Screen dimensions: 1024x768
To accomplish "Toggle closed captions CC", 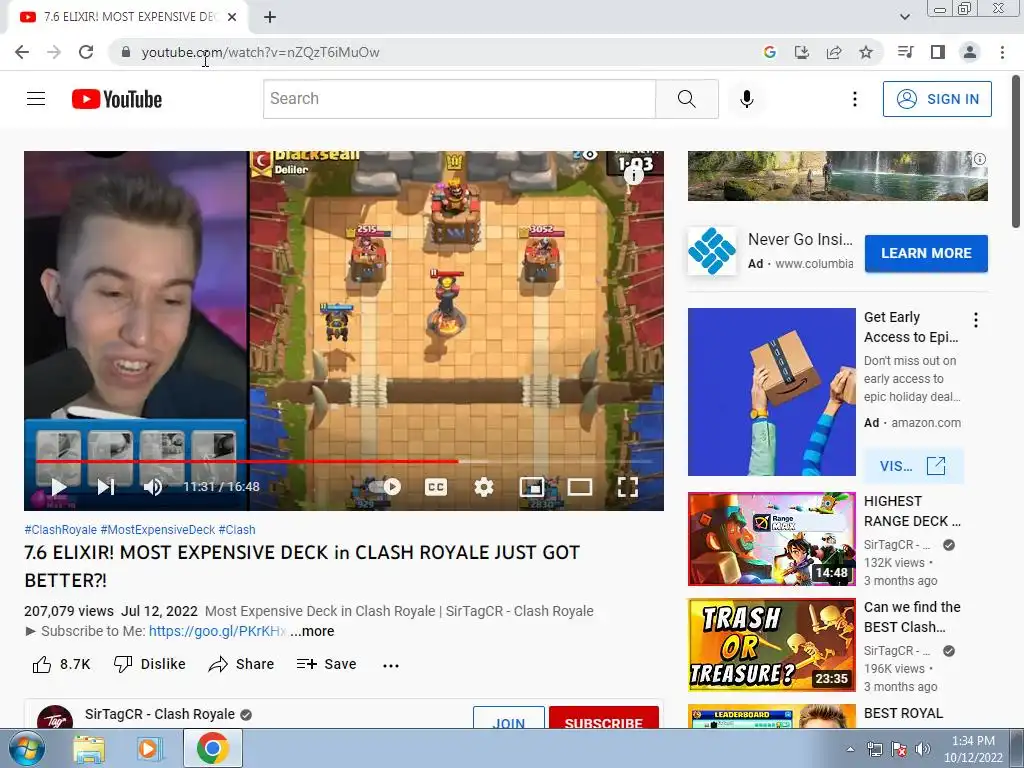I will [x=436, y=487].
